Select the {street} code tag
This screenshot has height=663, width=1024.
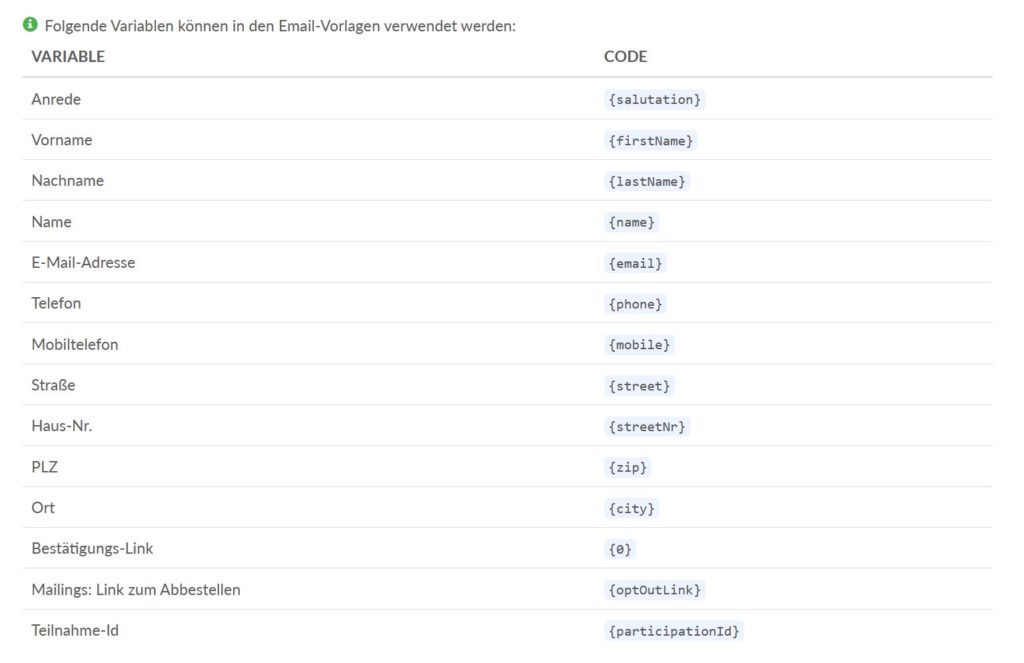(x=639, y=386)
